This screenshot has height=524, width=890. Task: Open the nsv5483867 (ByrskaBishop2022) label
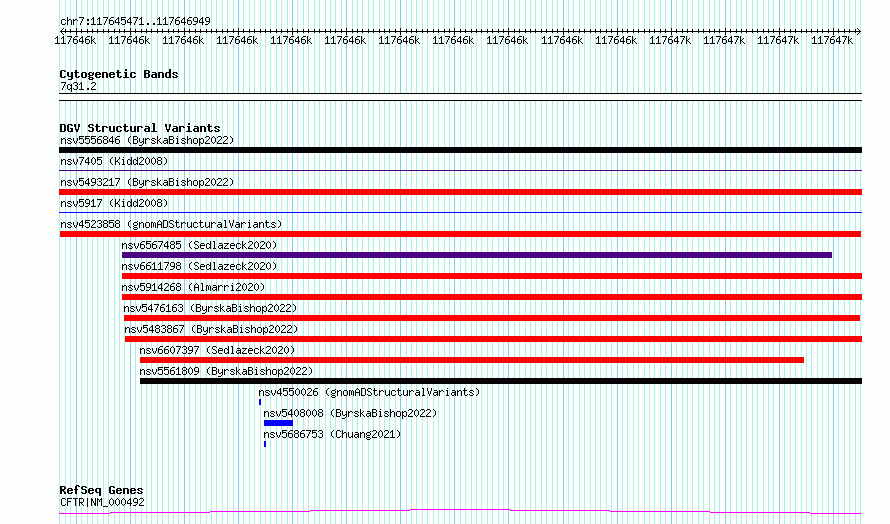[211, 329]
